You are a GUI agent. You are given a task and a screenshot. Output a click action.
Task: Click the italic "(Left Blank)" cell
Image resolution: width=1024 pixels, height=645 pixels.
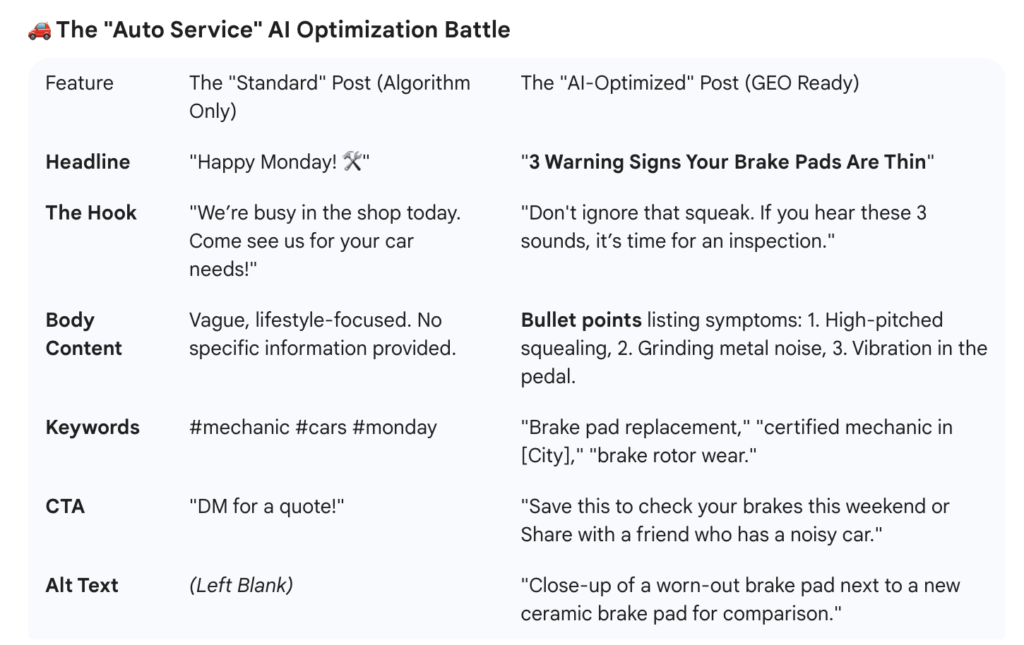coord(241,585)
